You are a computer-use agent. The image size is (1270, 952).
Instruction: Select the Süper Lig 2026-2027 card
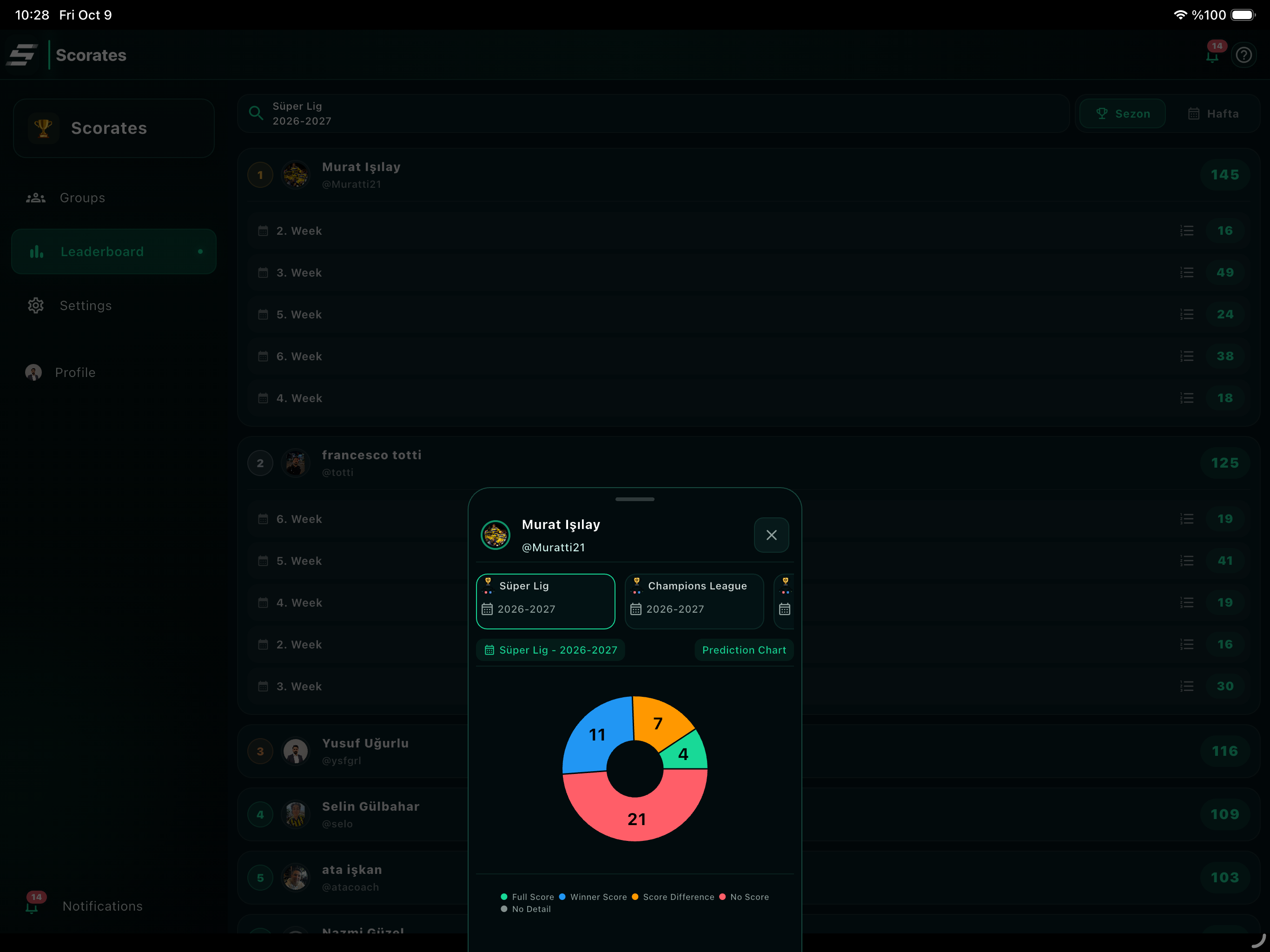coord(545,601)
